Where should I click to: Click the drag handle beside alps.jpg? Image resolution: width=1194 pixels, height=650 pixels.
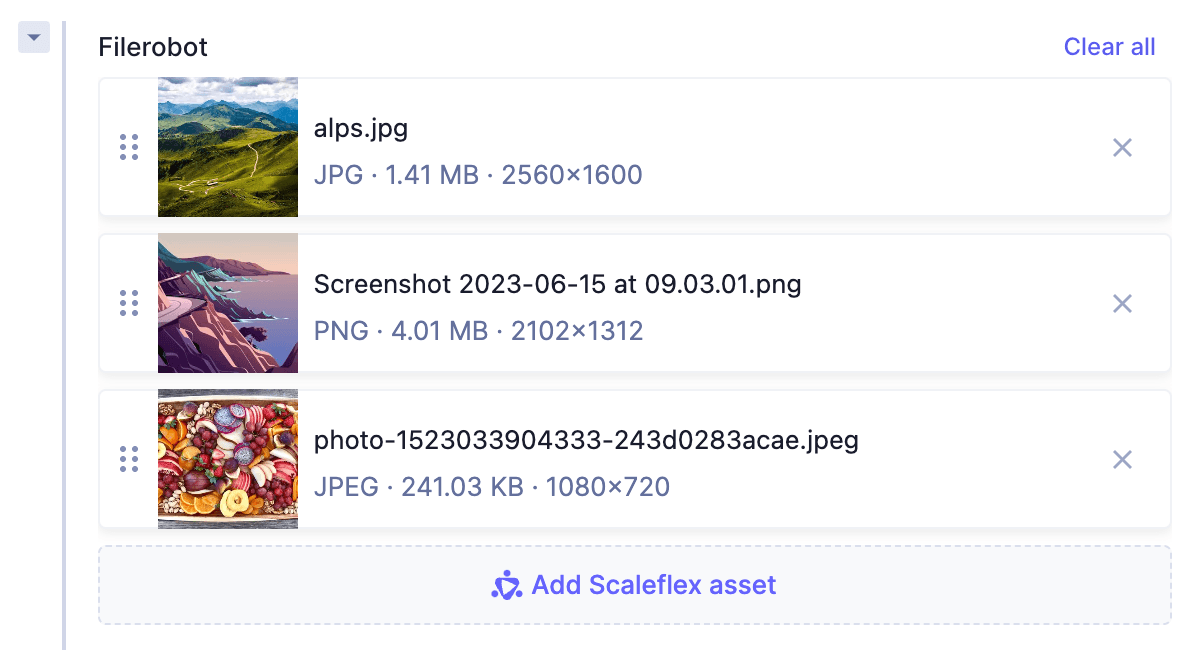128,147
